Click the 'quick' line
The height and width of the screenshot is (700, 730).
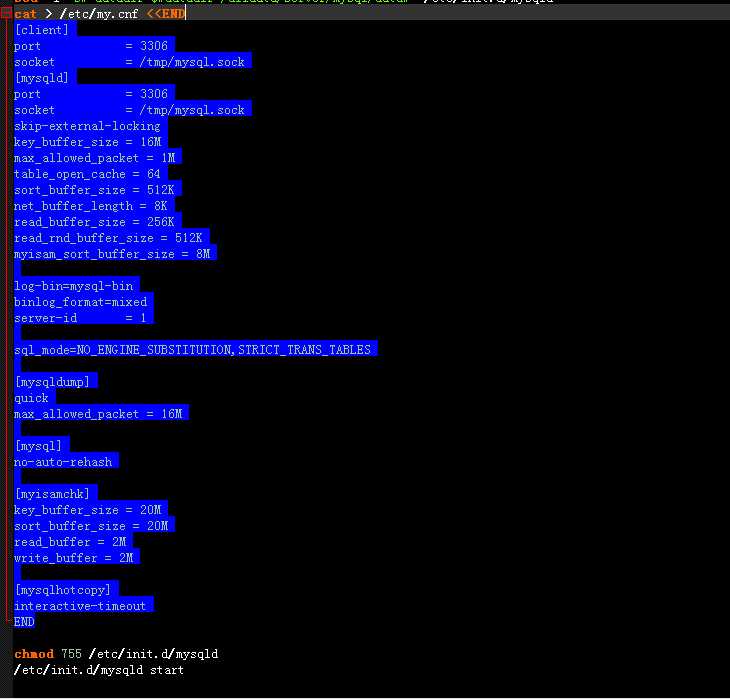pos(31,398)
